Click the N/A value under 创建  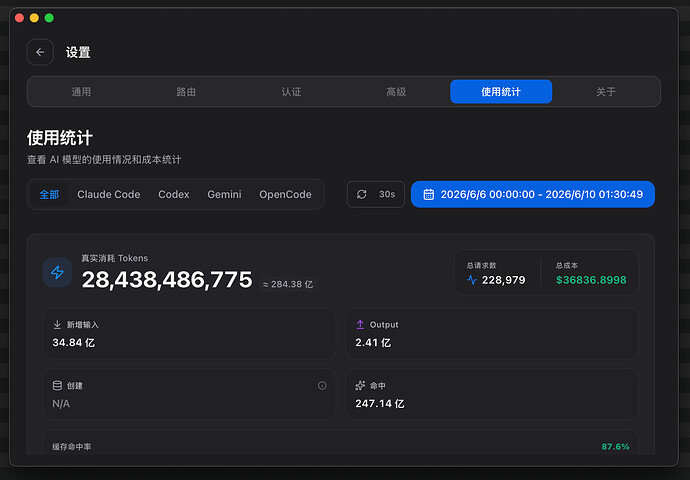61,403
